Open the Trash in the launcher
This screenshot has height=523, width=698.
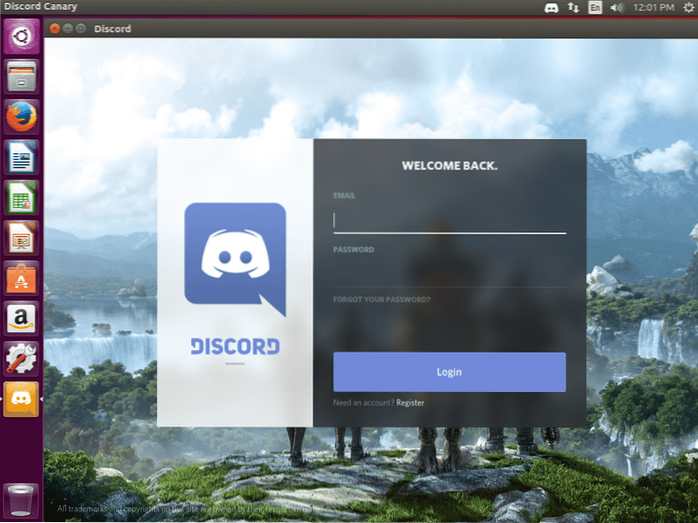21,499
